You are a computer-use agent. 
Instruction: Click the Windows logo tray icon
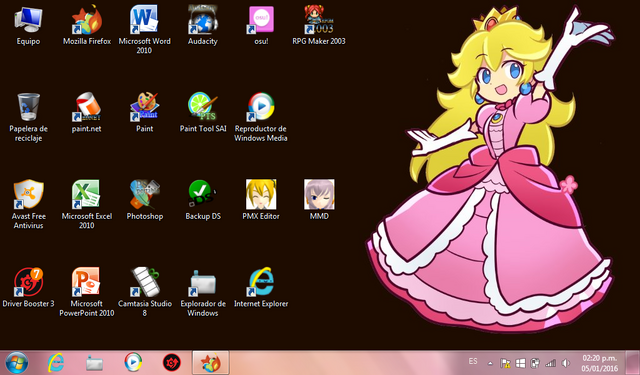(520, 363)
